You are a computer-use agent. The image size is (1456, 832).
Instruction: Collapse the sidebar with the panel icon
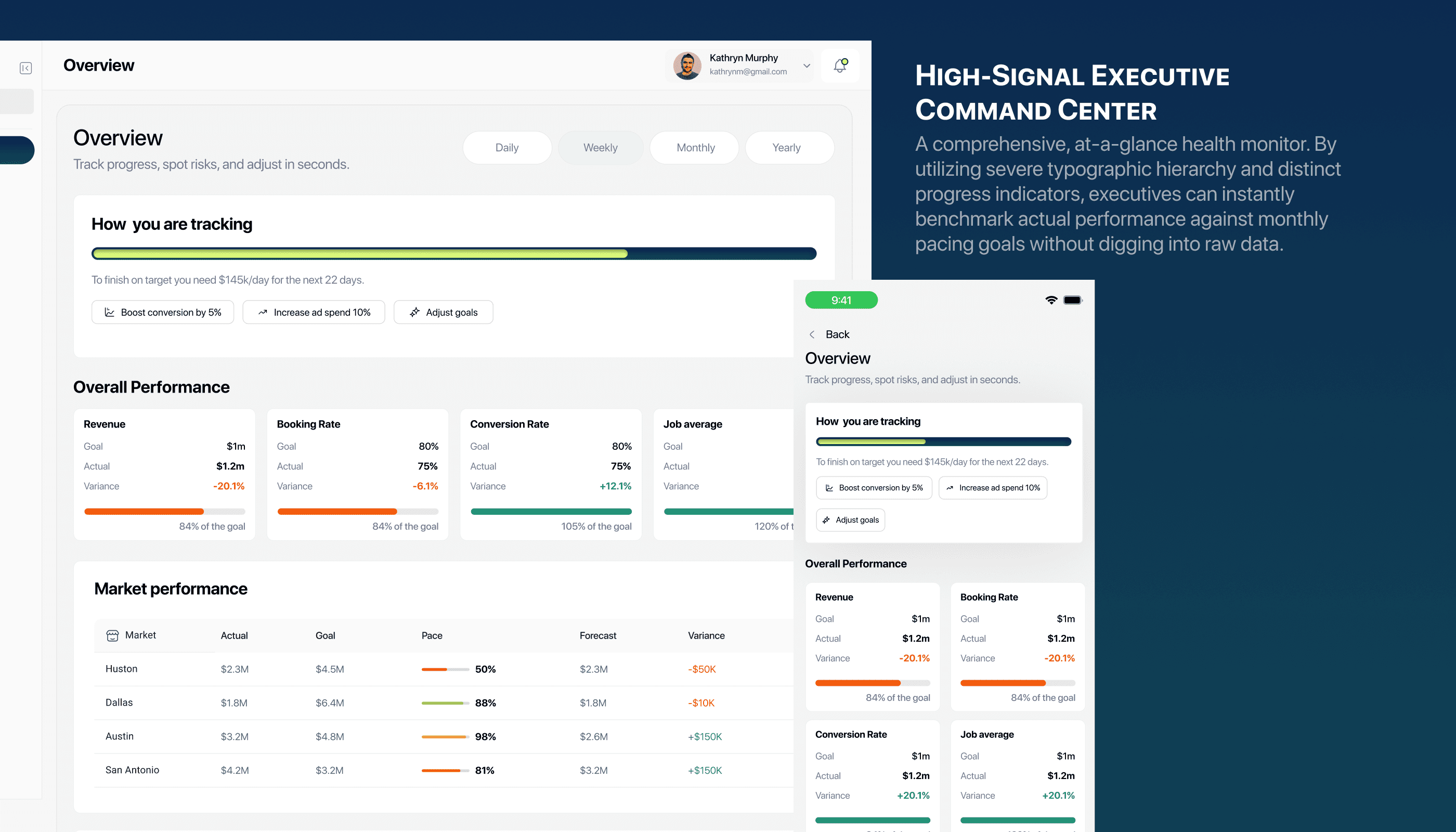[x=25, y=68]
